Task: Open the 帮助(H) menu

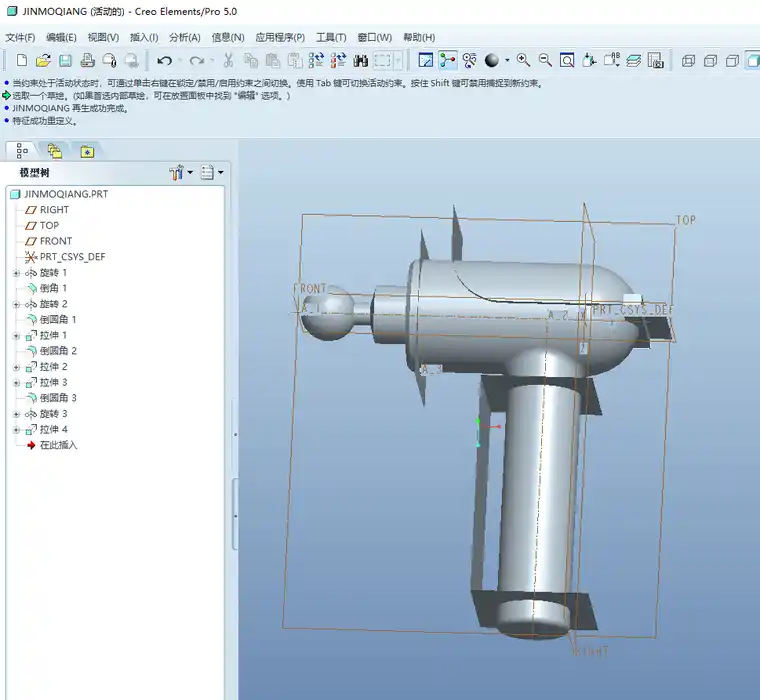Action: point(419,37)
